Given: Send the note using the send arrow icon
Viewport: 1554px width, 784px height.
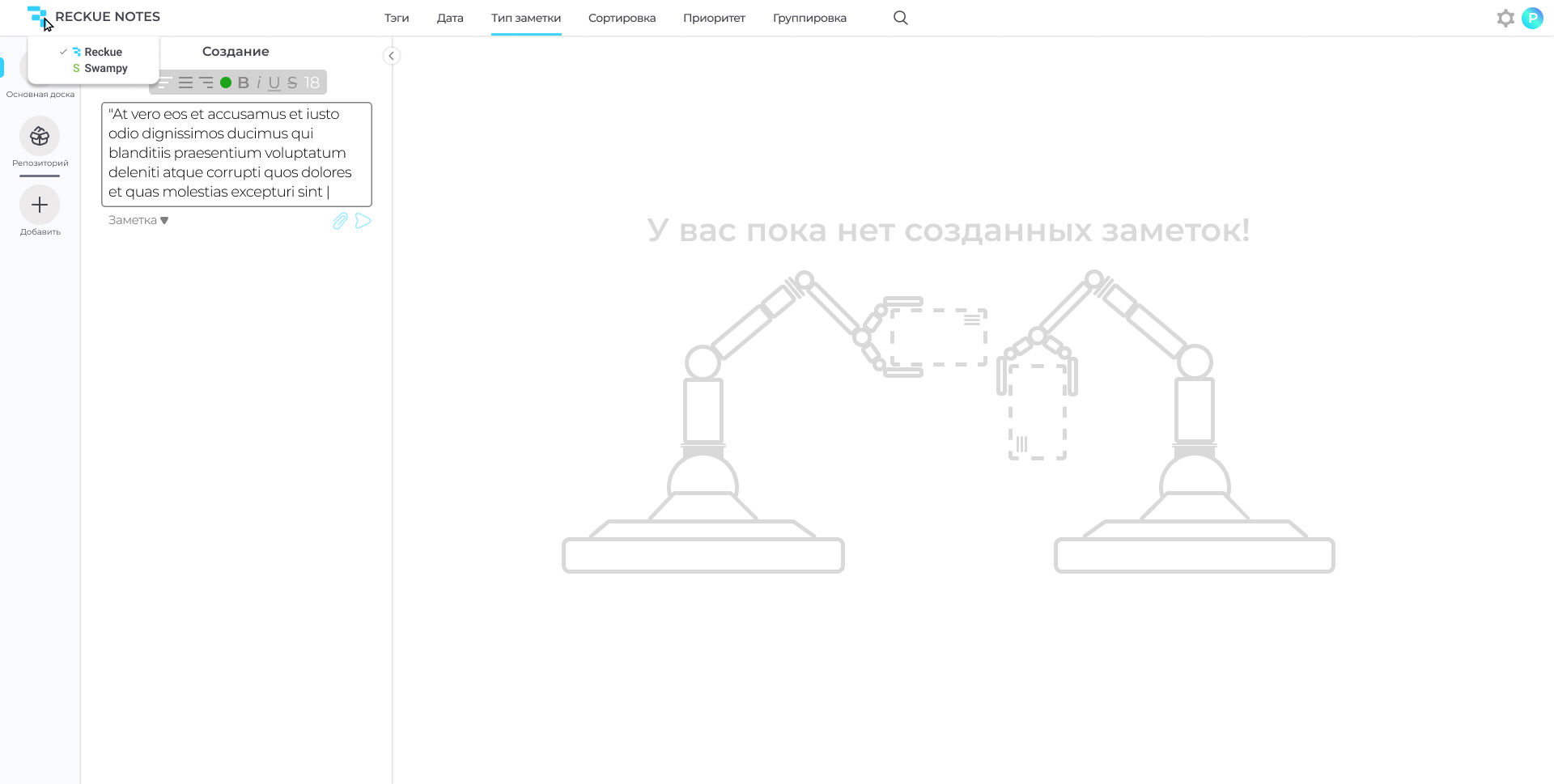Looking at the screenshot, I should click(x=363, y=220).
